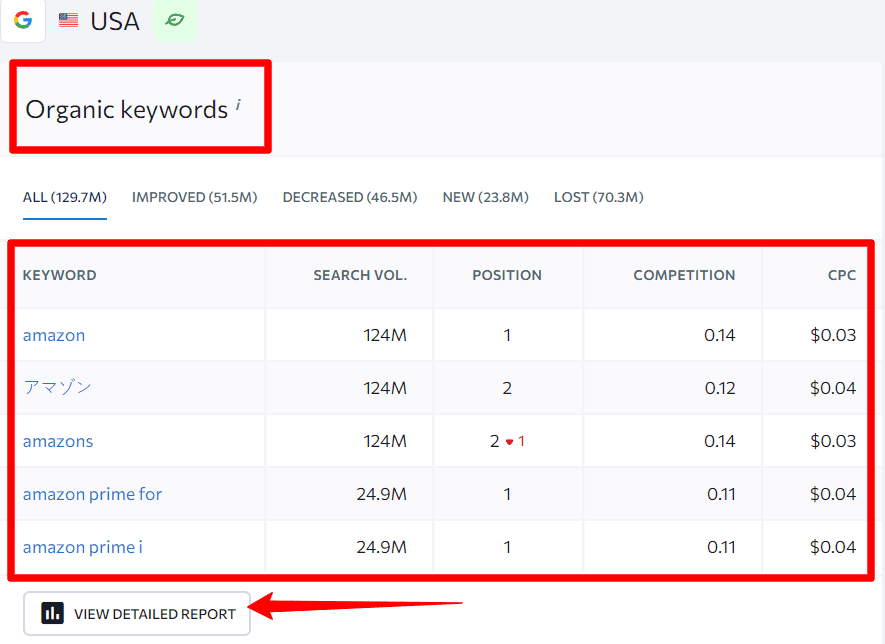The height and width of the screenshot is (644, 885).
Task: Click competition 0.12 in アマゾン row
Action: click(x=720, y=388)
